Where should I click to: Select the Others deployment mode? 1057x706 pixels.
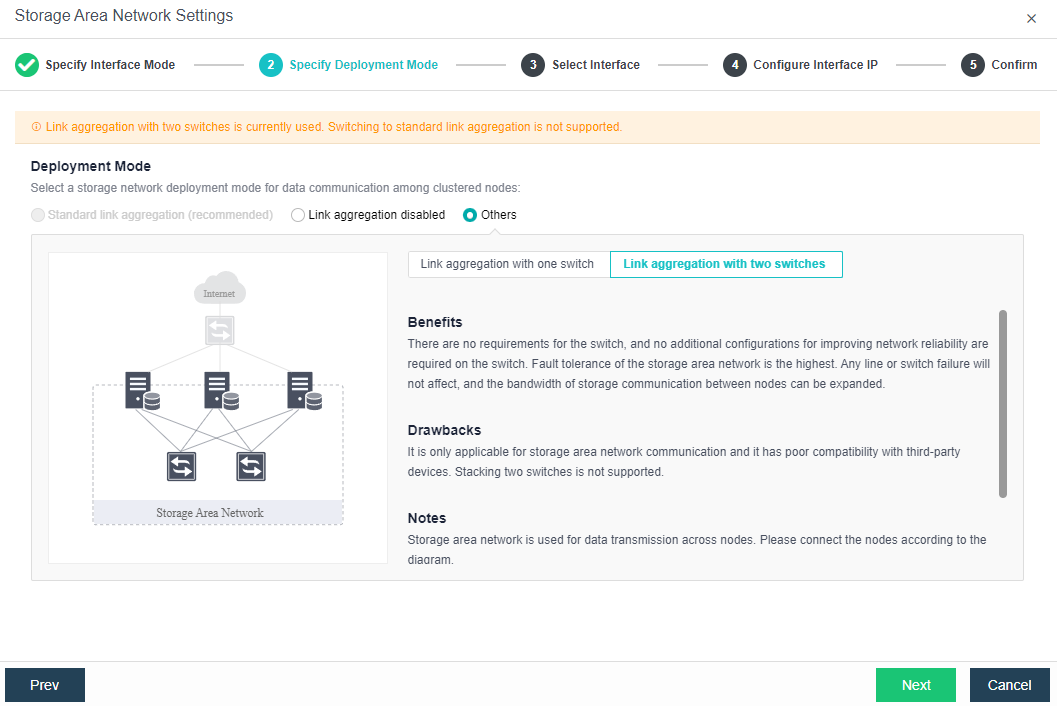click(x=470, y=215)
